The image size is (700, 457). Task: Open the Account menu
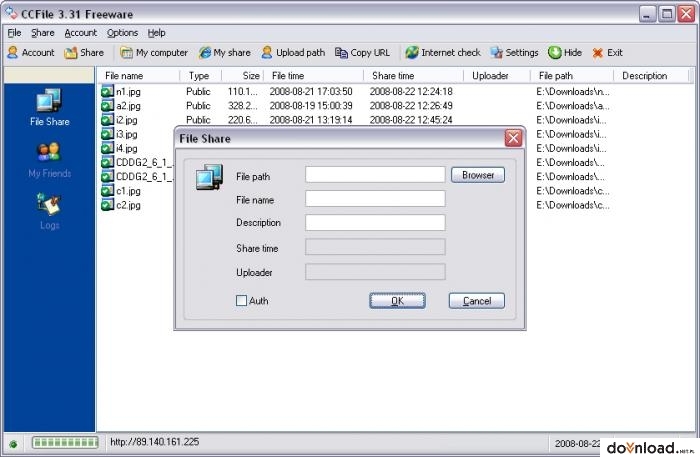[x=80, y=33]
